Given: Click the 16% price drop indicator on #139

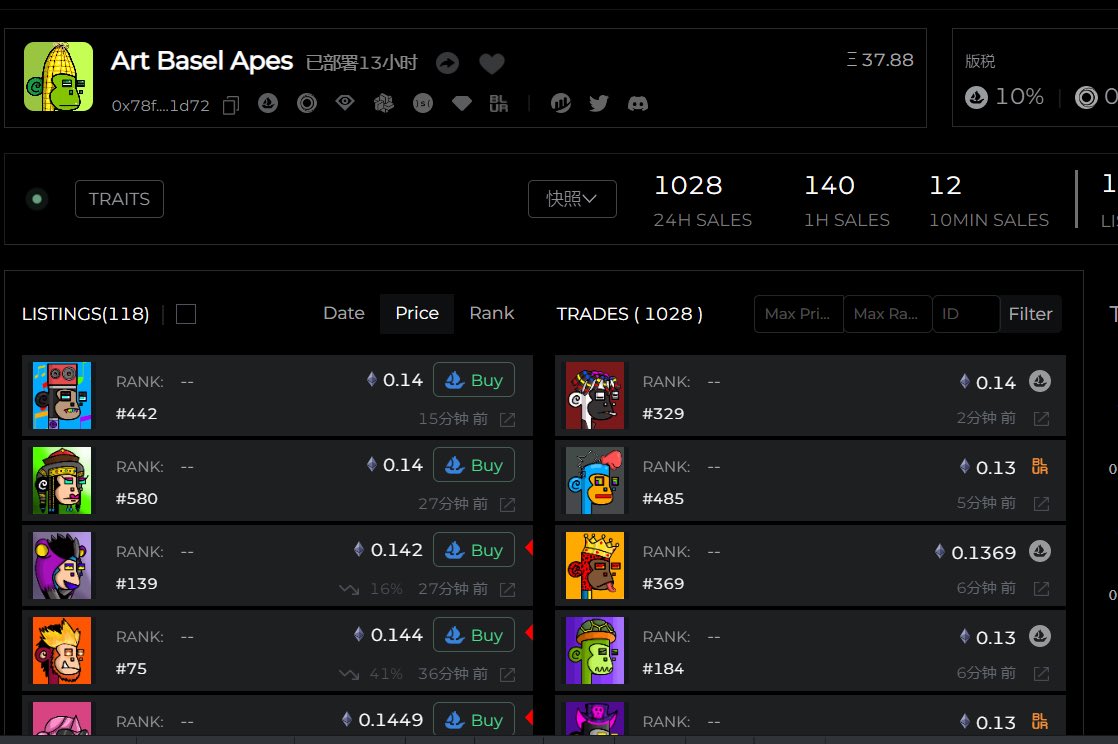Looking at the screenshot, I should coord(371,589).
